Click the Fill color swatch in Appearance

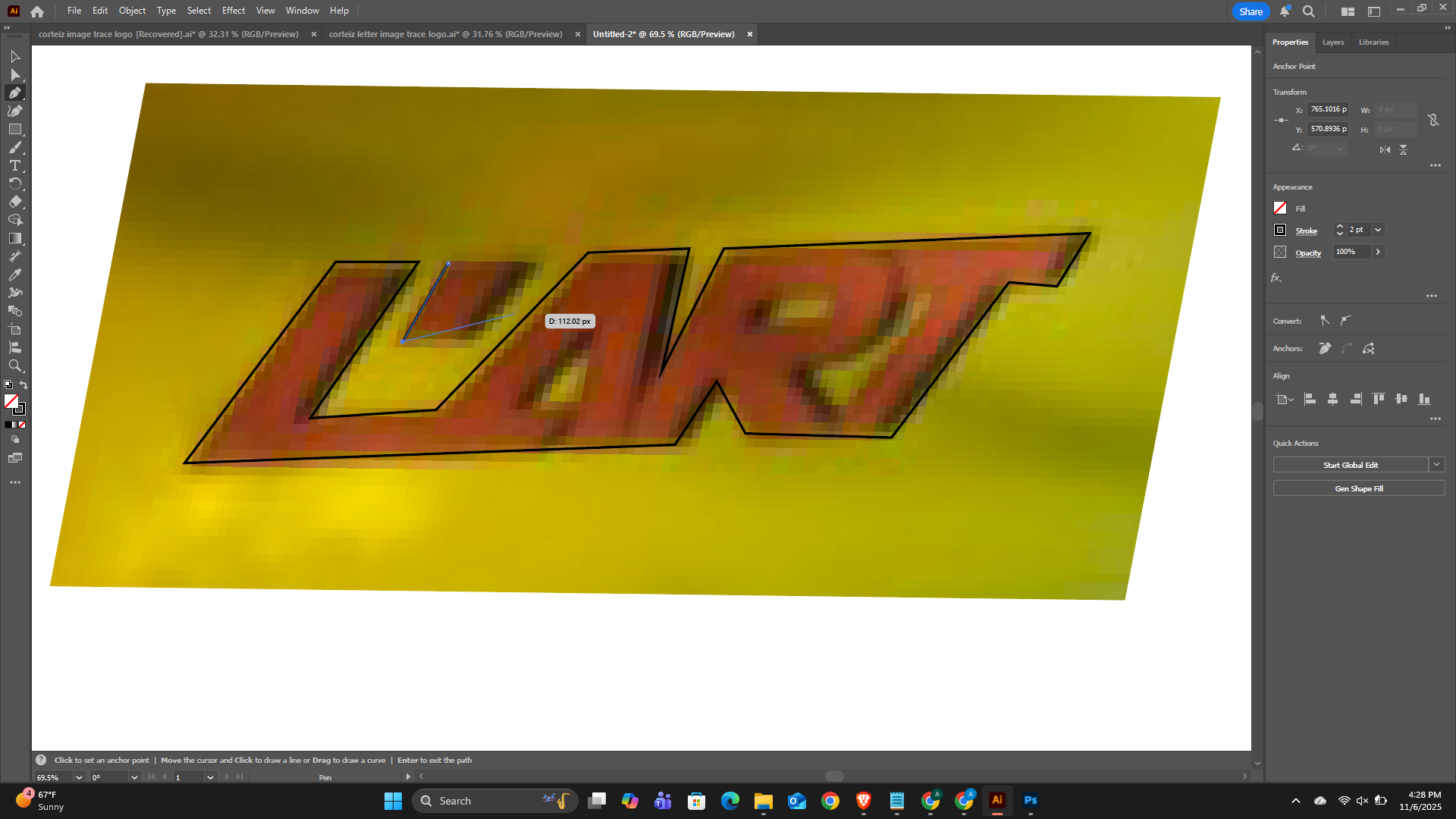click(1280, 208)
